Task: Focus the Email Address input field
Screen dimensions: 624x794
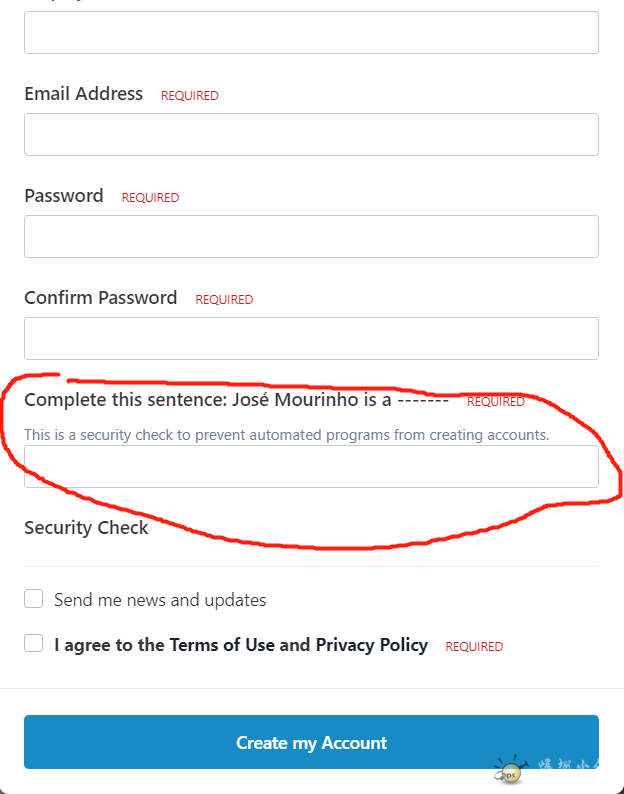Action: (x=311, y=135)
